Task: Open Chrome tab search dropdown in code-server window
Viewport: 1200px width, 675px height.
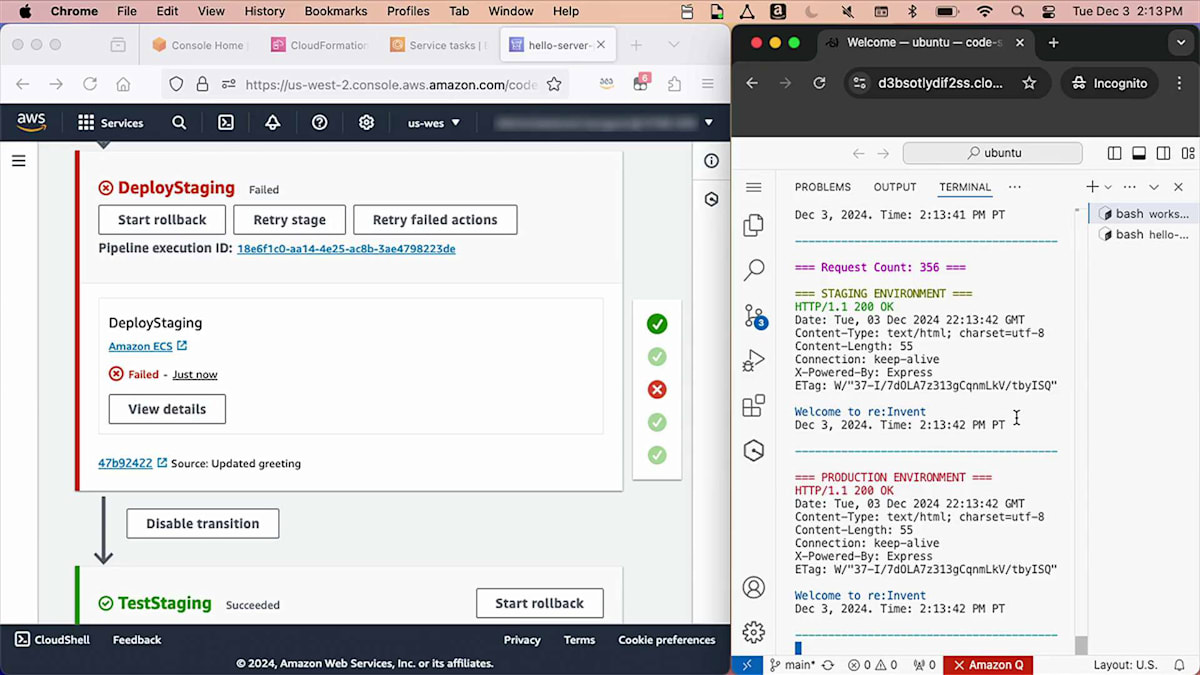Action: pos(1182,43)
